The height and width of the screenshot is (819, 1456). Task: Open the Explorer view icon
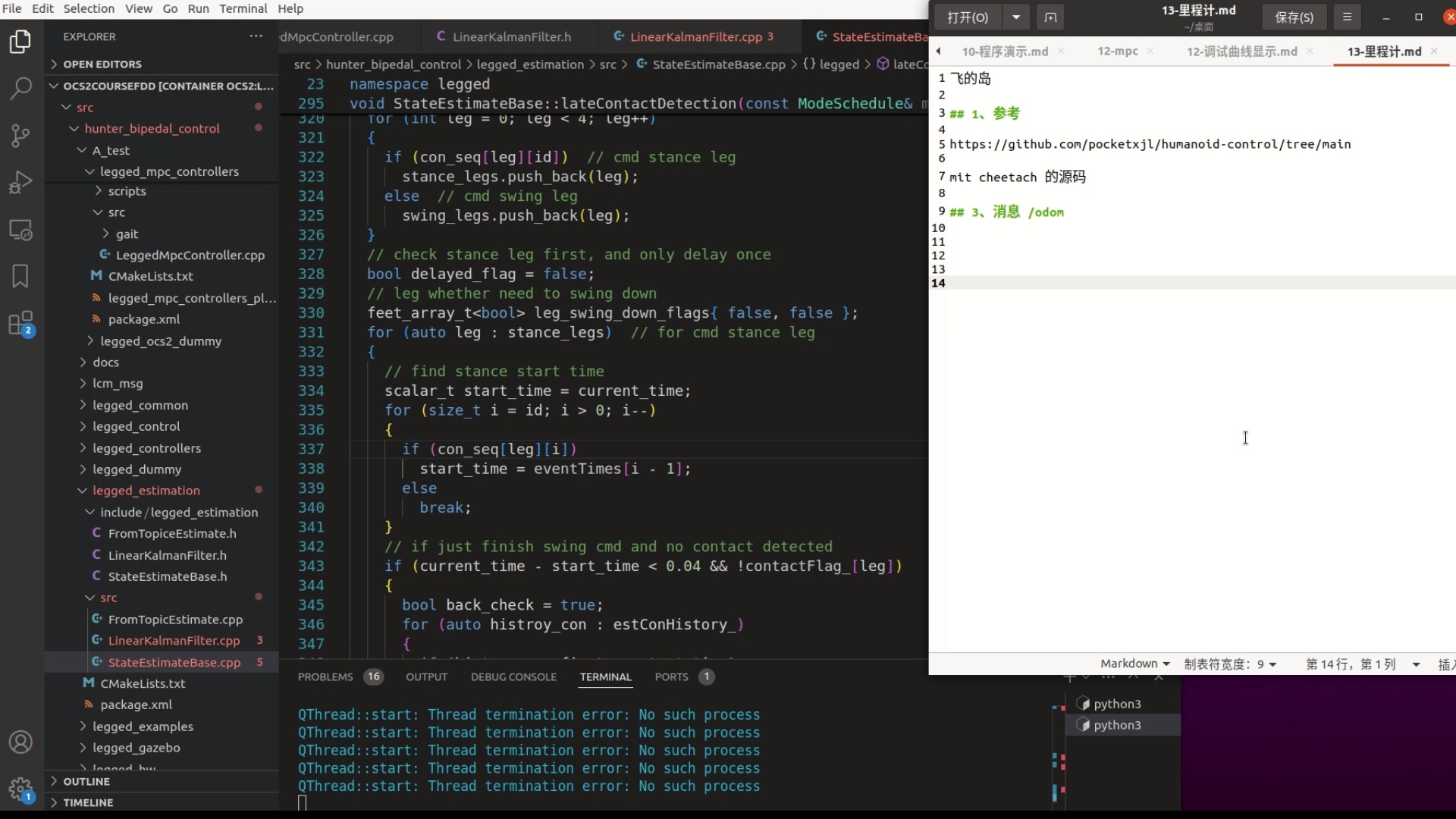click(20, 41)
